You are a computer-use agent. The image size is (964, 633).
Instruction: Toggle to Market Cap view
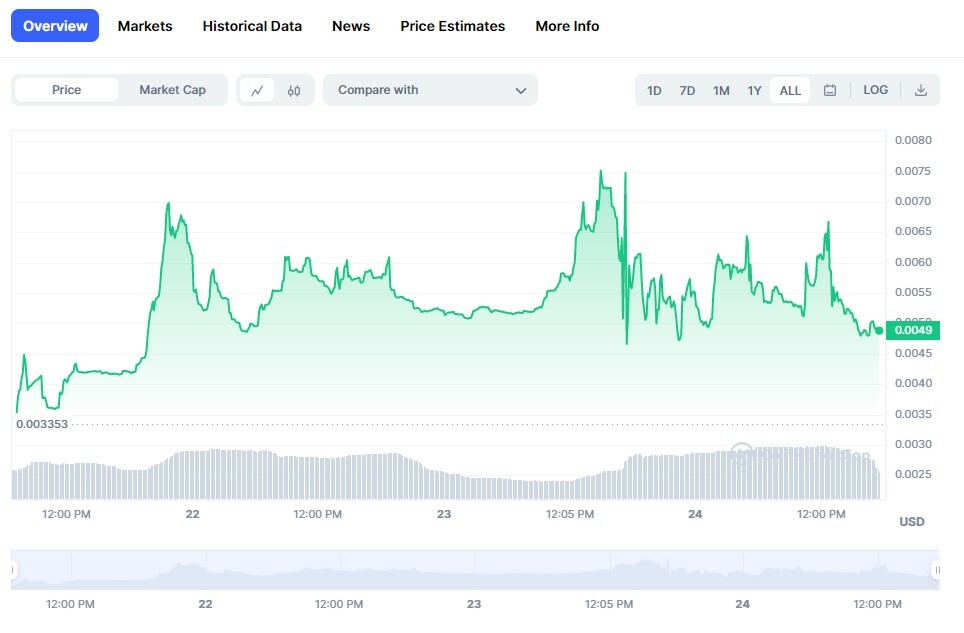(x=172, y=89)
